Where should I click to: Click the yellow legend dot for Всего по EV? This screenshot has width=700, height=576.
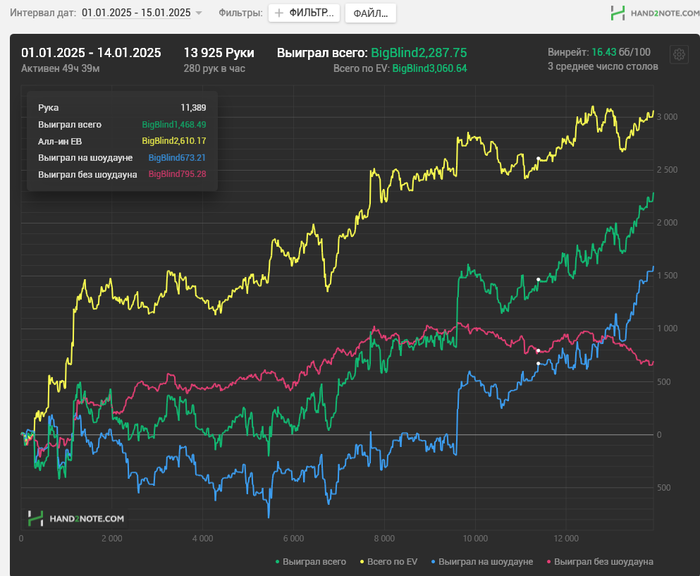coord(362,562)
